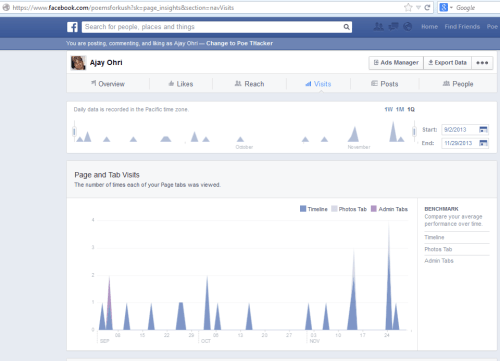
Task: Grab right handle of date range slider
Action: [414, 132]
